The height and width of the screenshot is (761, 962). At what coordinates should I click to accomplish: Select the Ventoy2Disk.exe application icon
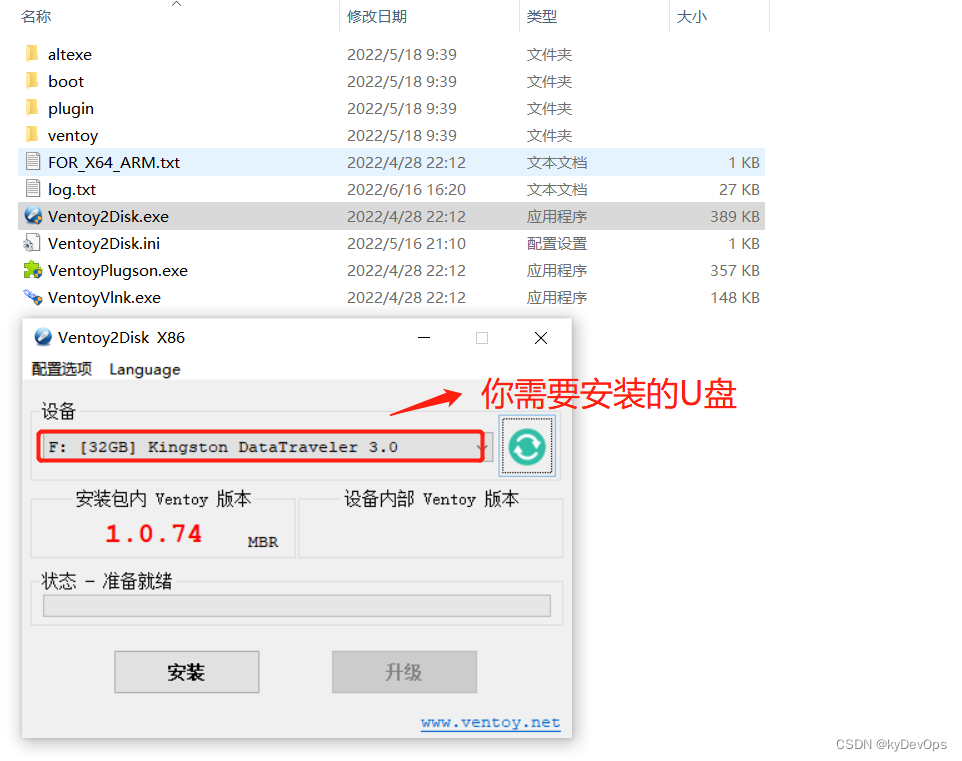pyautogui.click(x=32, y=216)
